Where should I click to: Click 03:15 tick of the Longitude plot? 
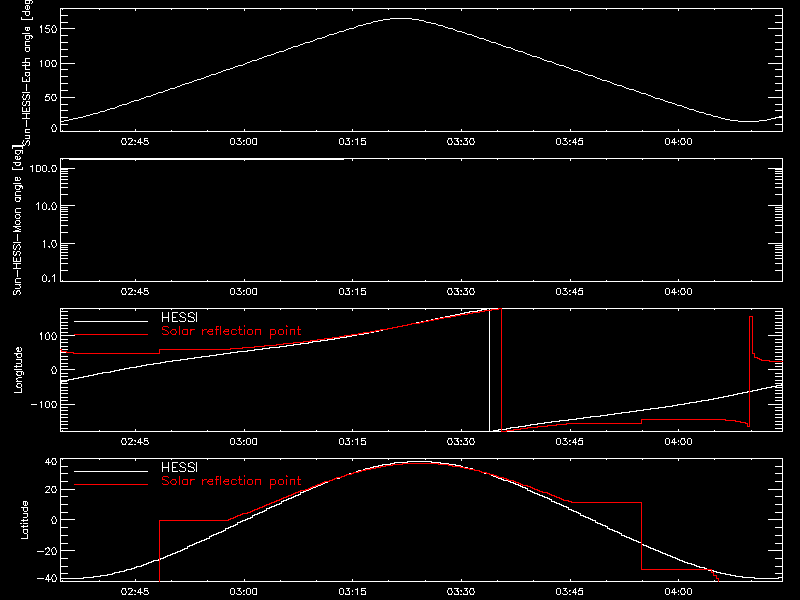click(x=352, y=442)
